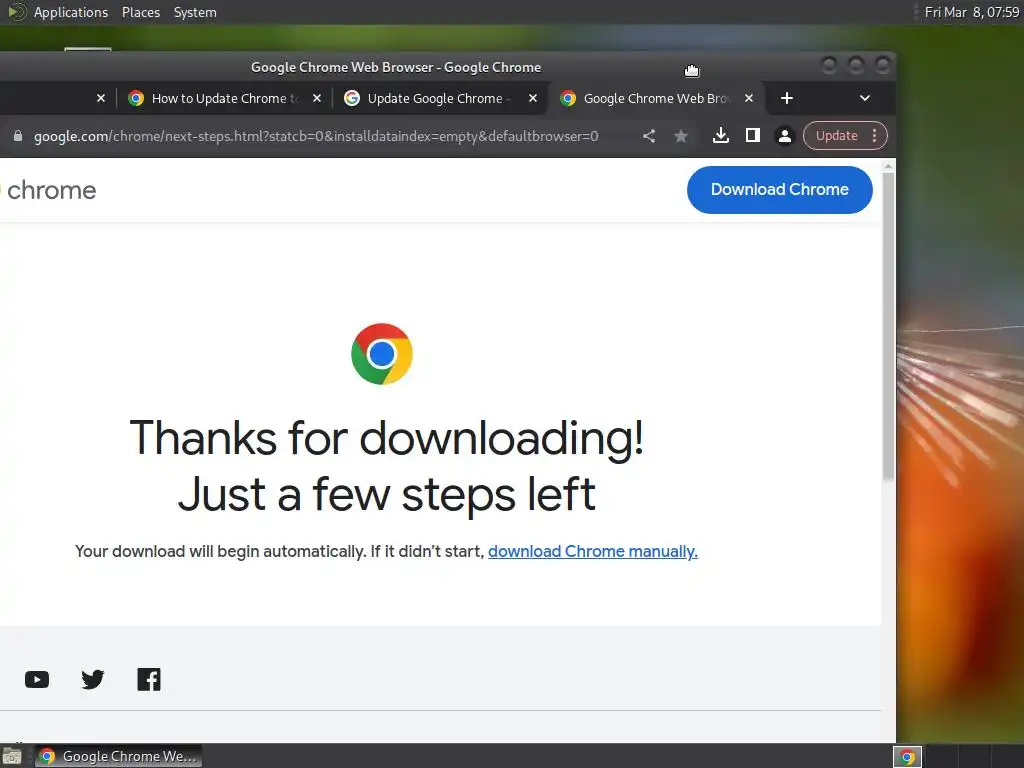Click the Download Chrome button
The image size is (1024, 768).
click(779, 189)
